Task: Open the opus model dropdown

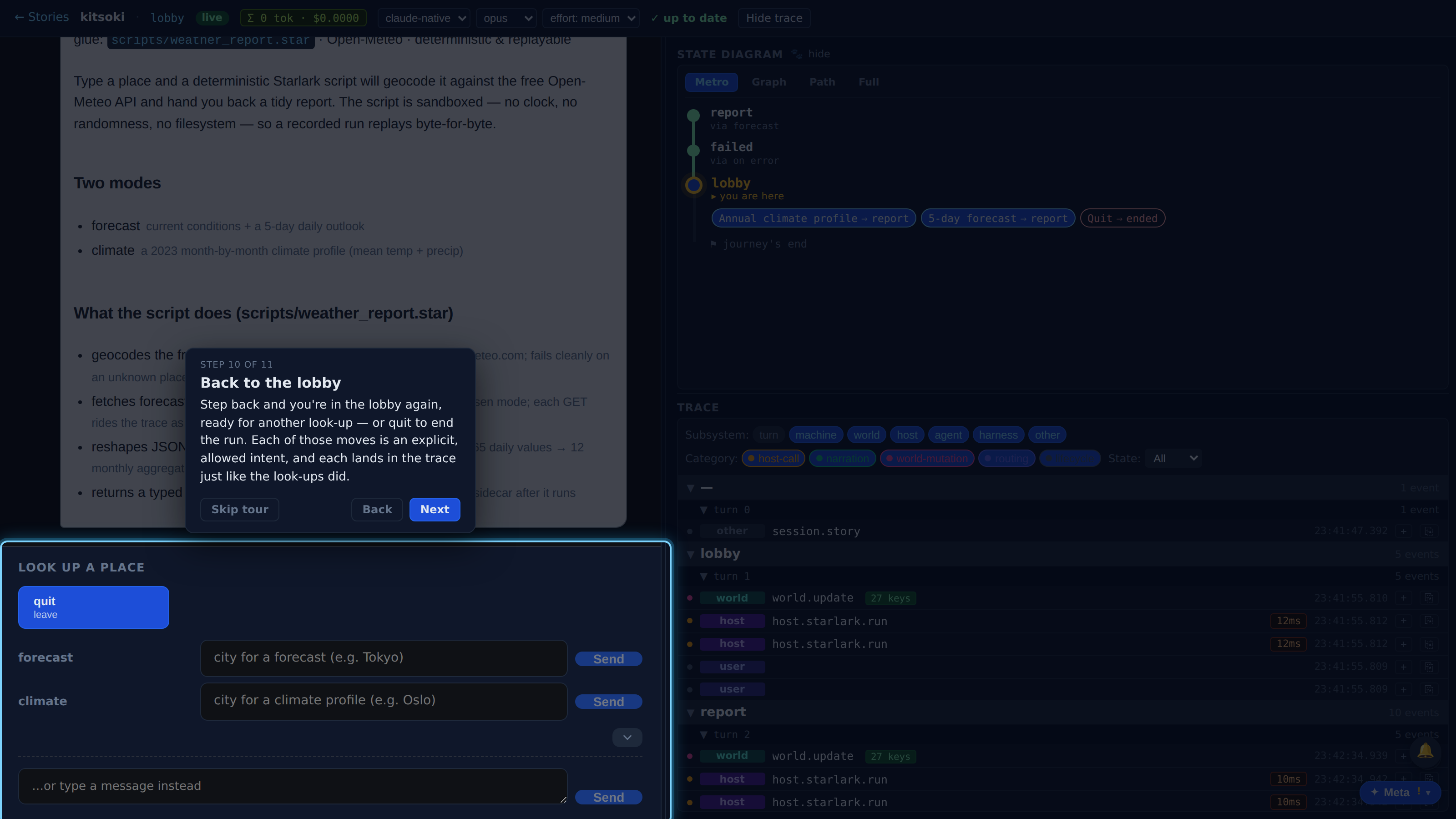Action: pos(506,18)
